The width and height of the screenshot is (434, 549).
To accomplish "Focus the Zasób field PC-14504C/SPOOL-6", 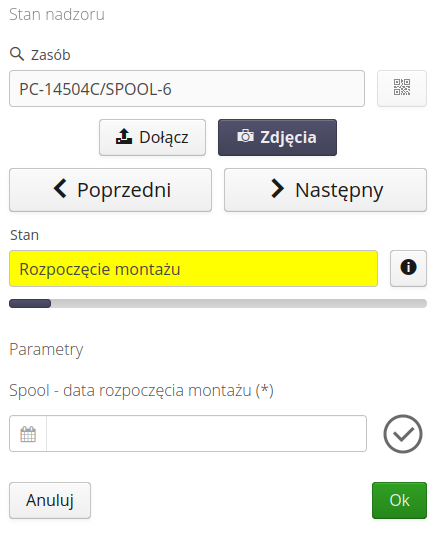I will [x=187, y=89].
